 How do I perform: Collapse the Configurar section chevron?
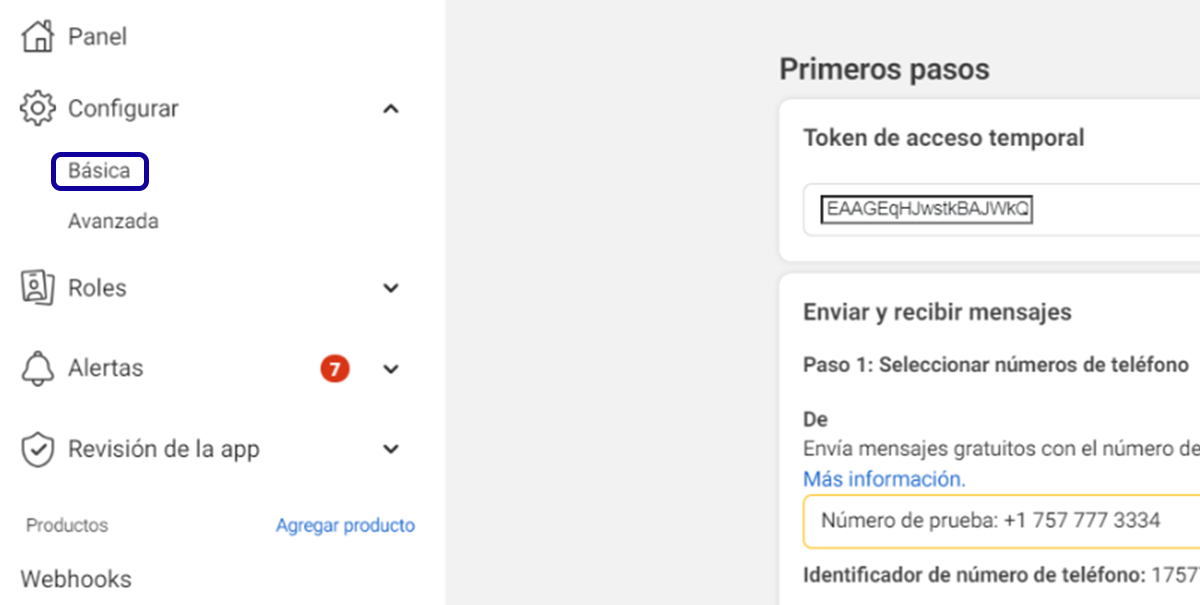tap(391, 108)
